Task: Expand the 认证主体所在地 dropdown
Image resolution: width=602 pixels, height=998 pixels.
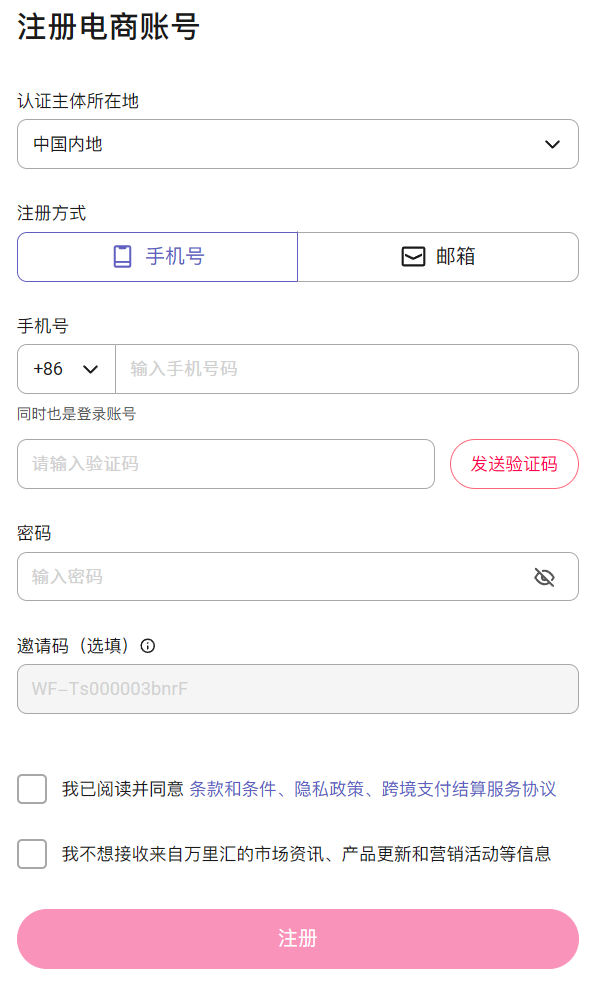Action: pos(297,144)
